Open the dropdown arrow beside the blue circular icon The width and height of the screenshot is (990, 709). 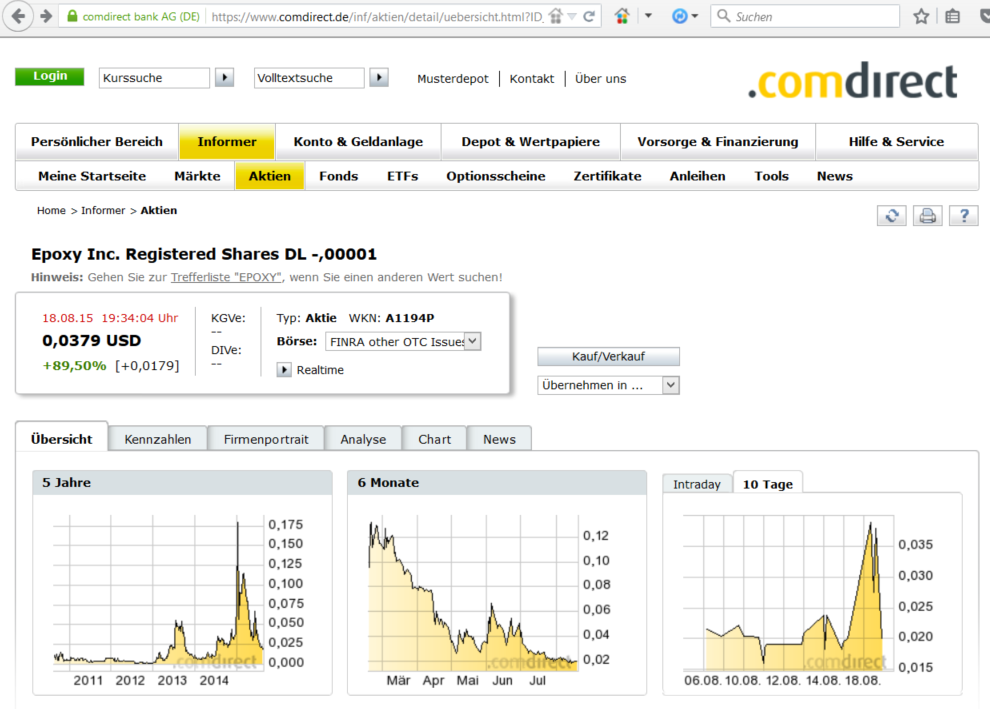pos(695,16)
